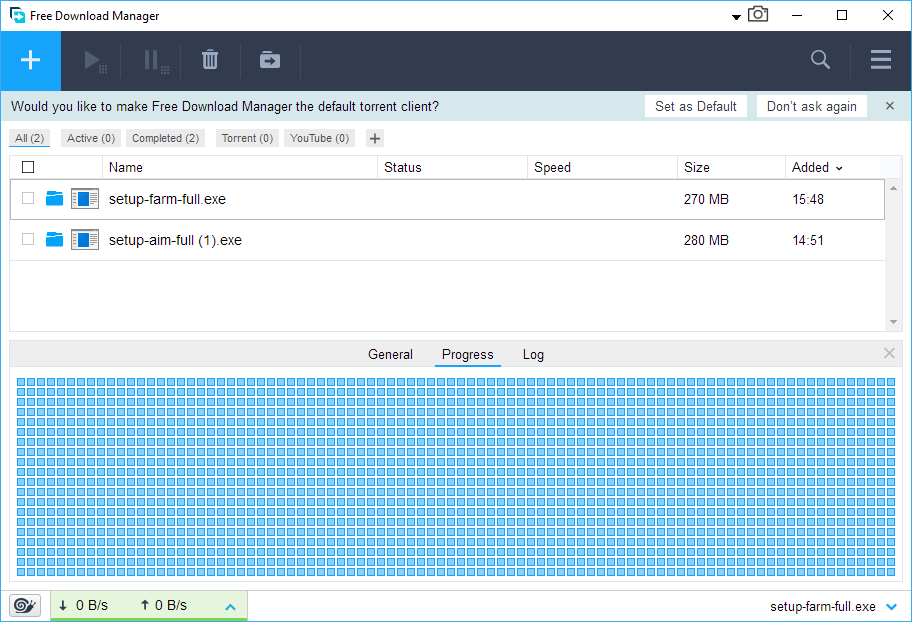Open folder of setup-farm-full.exe
The height and width of the screenshot is (622, 912).
54,198
